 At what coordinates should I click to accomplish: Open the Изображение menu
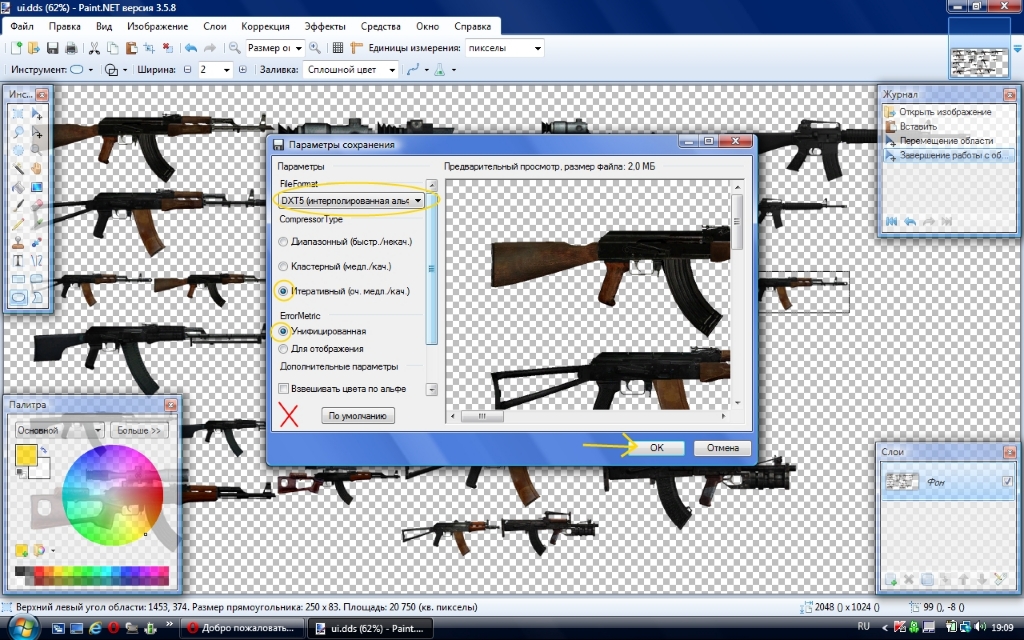[157, 27]
